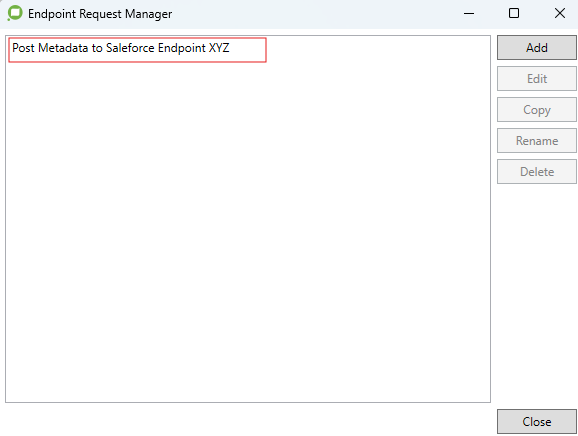Image resolution: width=578 pixels, height=436 pixels.
Task: Minimize the Endpoint Request Manager window
Action: pyautogui.click(x=469, y=14)
